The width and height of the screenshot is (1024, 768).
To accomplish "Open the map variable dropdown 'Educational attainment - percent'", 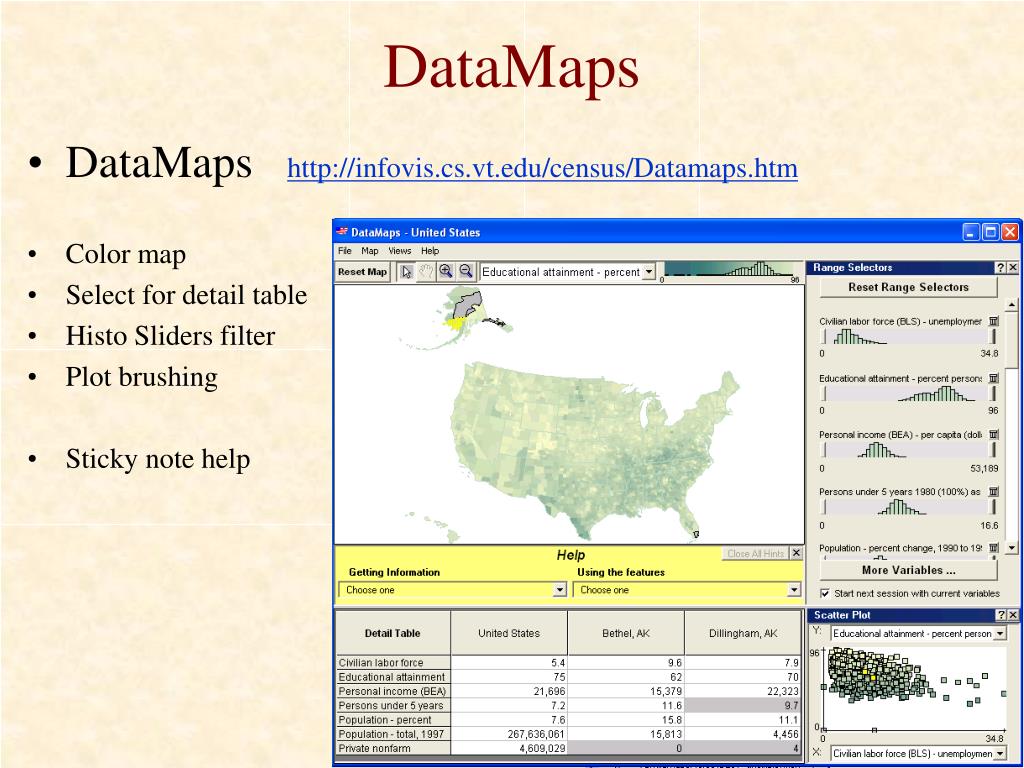I will click(568, 272).
